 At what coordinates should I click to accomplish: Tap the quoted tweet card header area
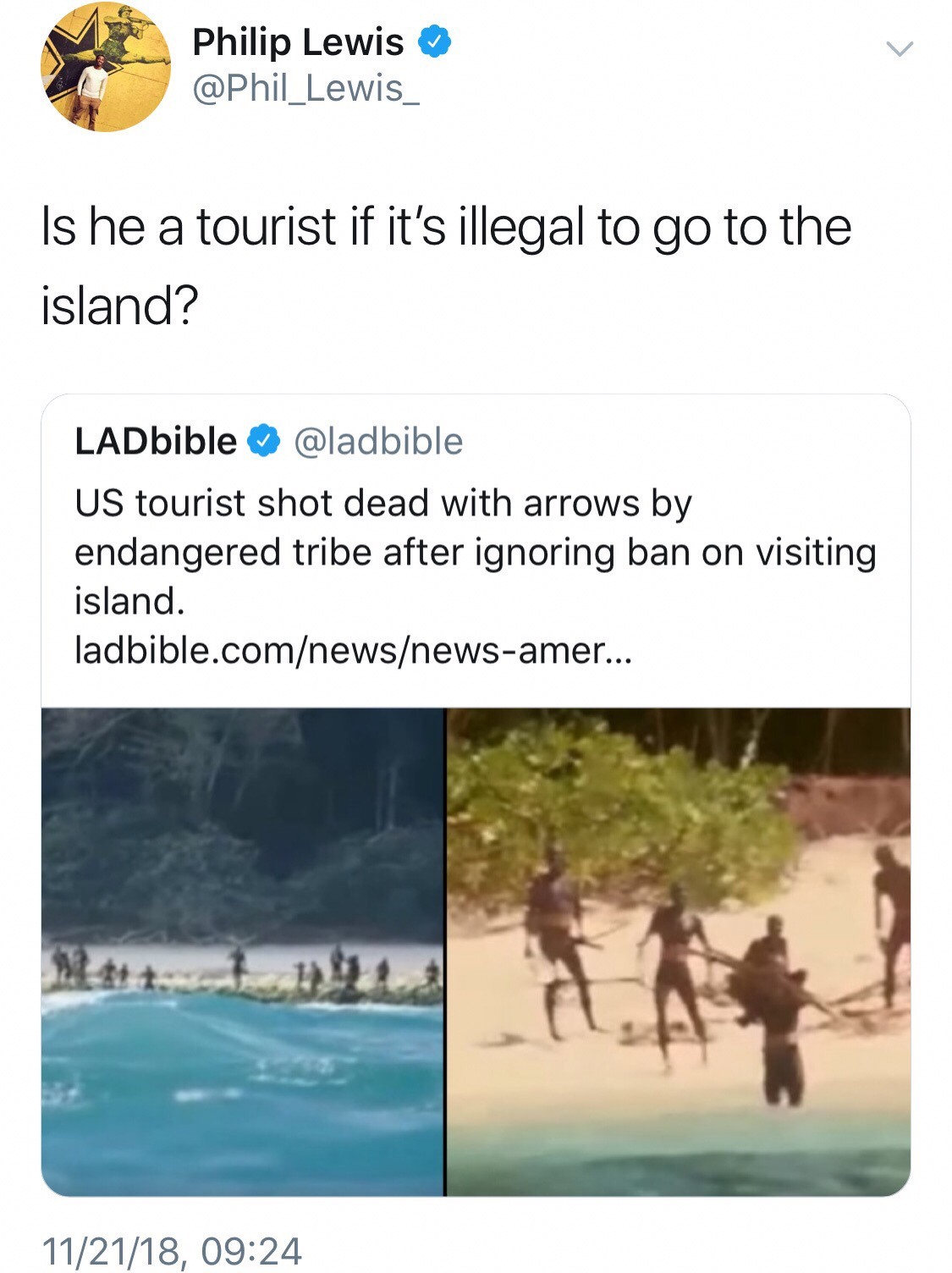pyautogui.click(x=269, y=441)
